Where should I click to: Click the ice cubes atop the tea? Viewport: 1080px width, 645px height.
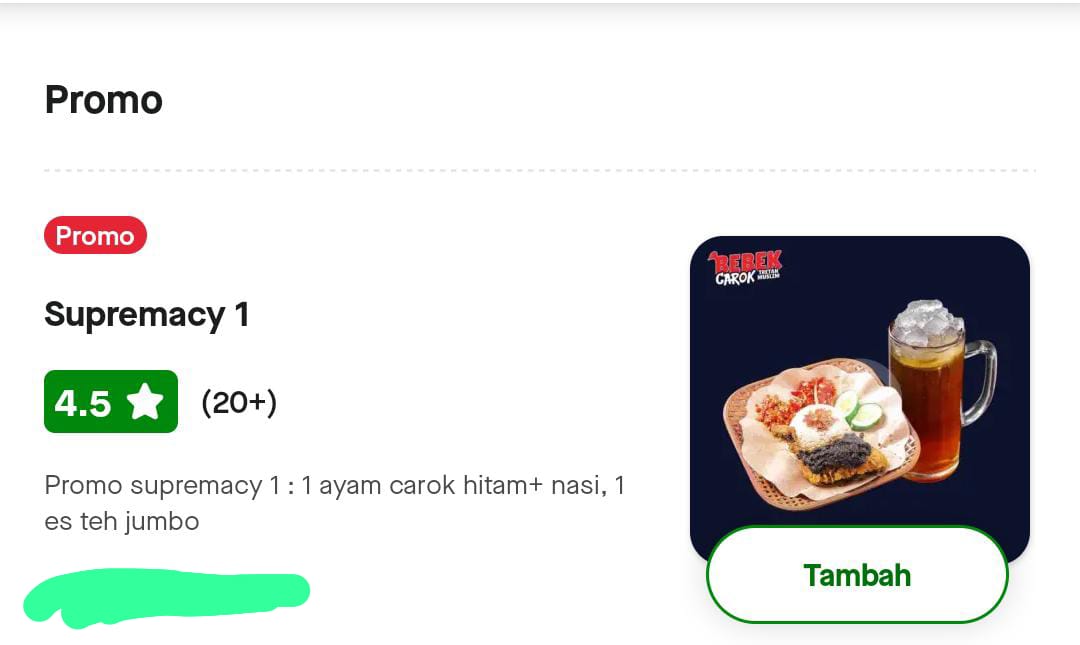(x=926, y=322)
